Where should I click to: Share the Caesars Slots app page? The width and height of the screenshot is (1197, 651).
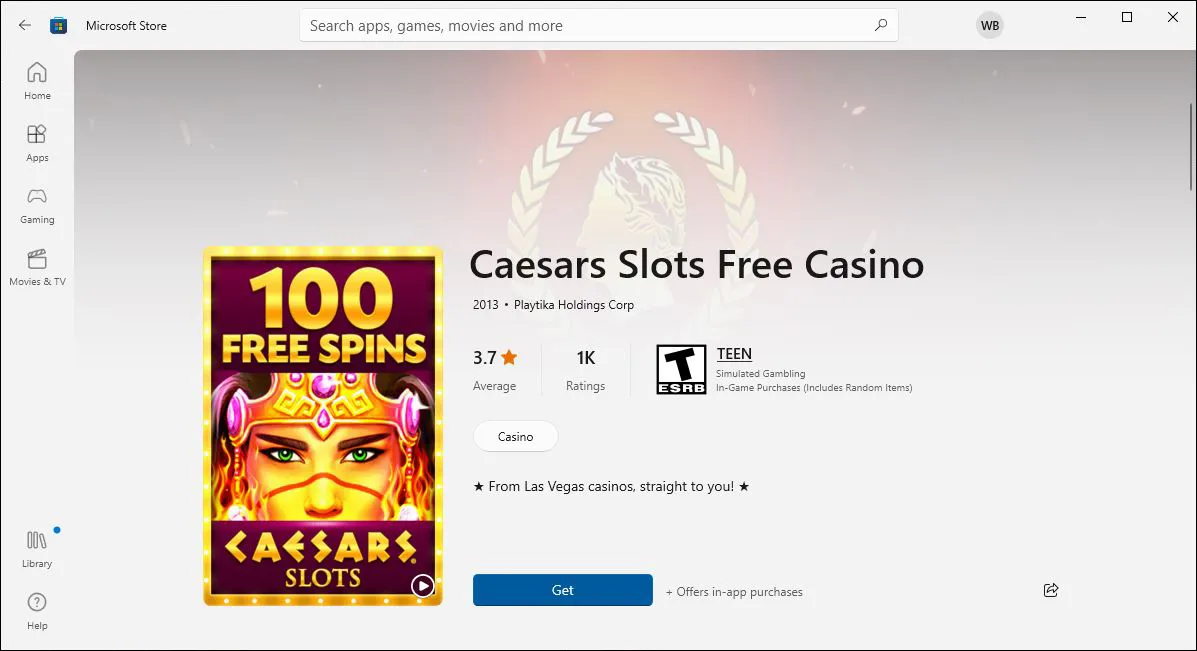pos(1050,590)
